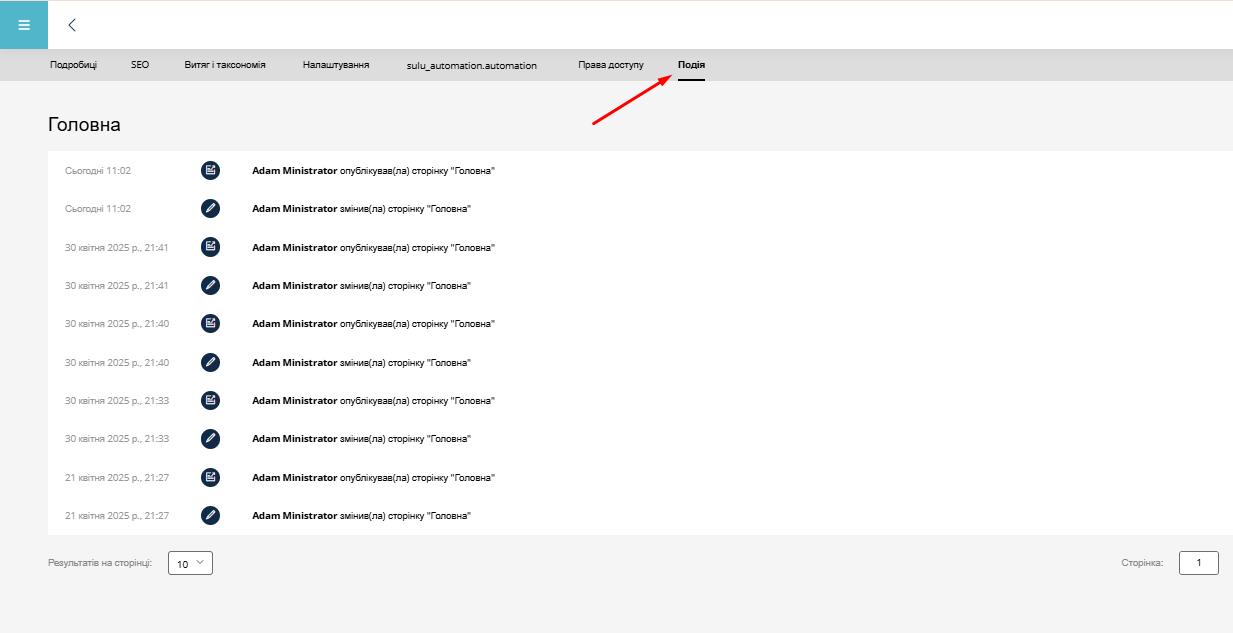Click pencil icon for 21 April 21:27 entry

(x=210, y=516)
